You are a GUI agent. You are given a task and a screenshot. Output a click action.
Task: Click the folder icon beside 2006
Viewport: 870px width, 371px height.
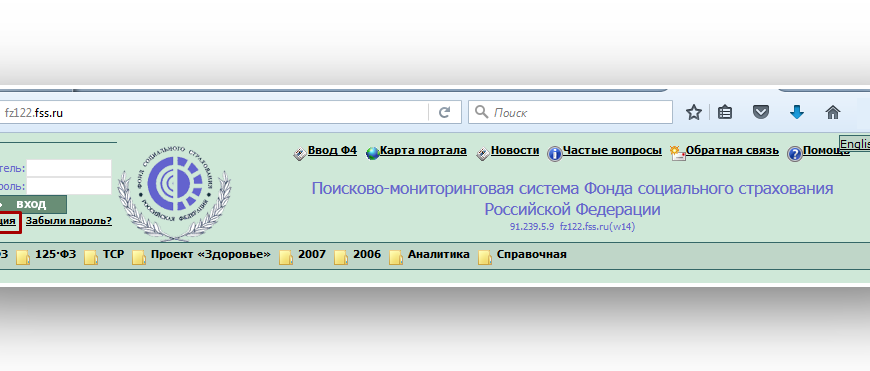coord(341,258)
